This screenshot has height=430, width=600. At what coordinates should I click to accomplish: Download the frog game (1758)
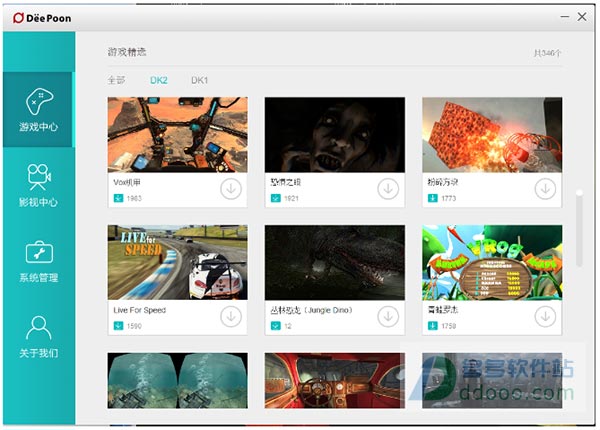point(545,316)
